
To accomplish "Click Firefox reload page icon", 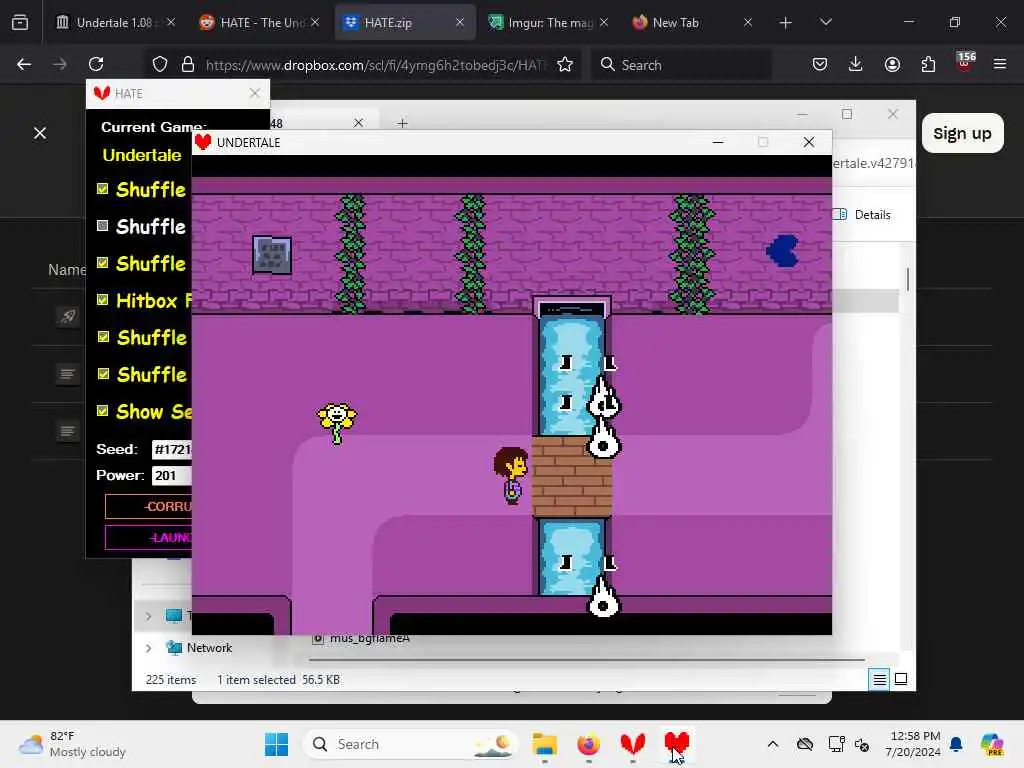I will click(x=96, y=64).
